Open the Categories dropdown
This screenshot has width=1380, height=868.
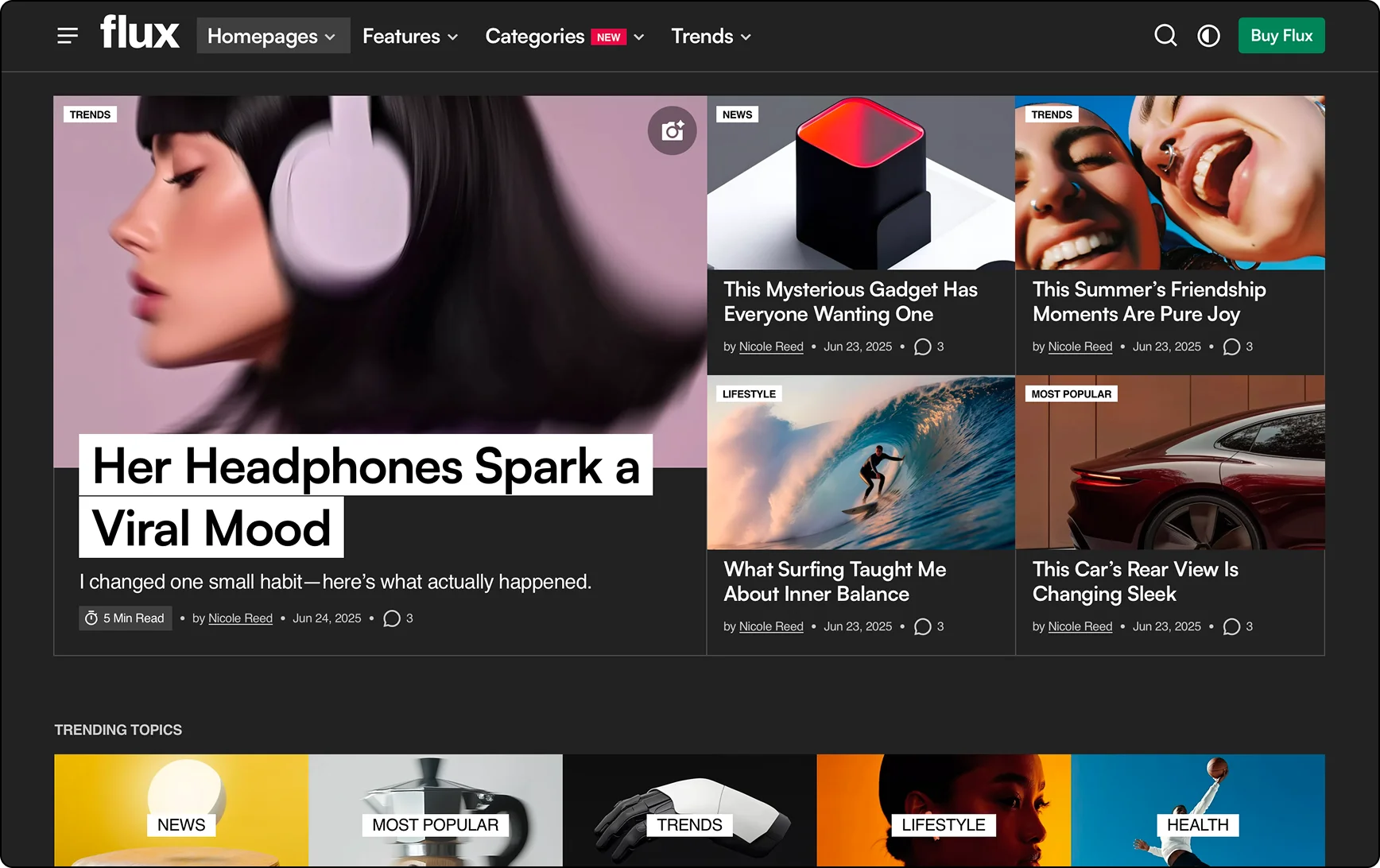coord(564,36)
